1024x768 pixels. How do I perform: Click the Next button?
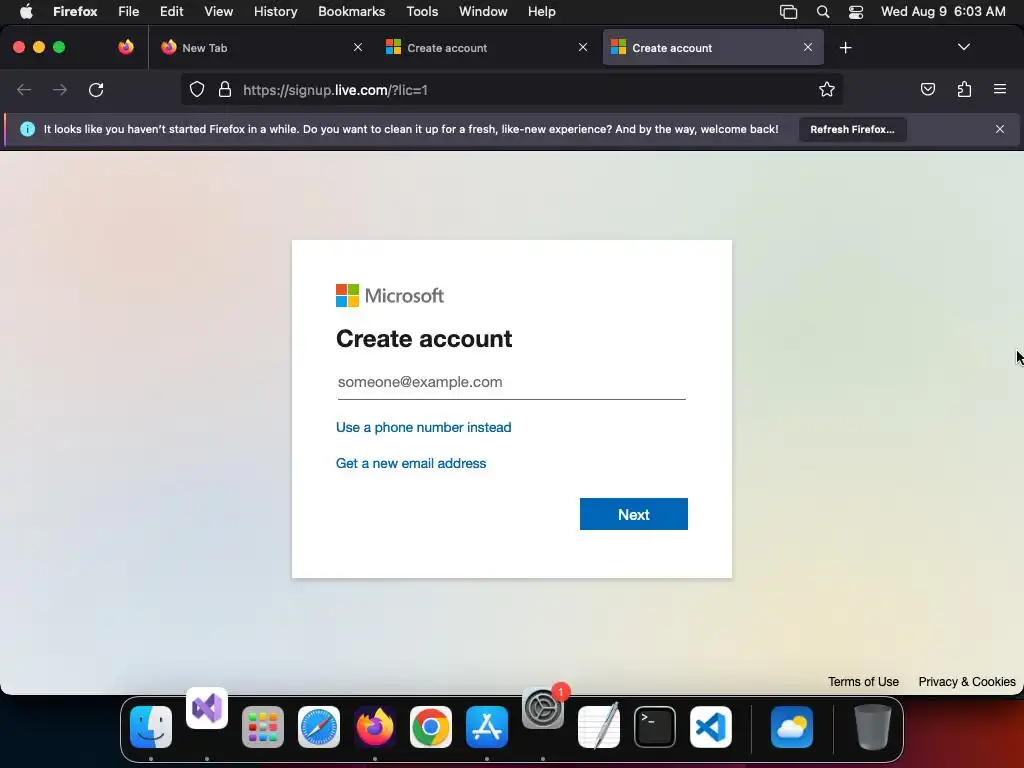pos(633,514)
